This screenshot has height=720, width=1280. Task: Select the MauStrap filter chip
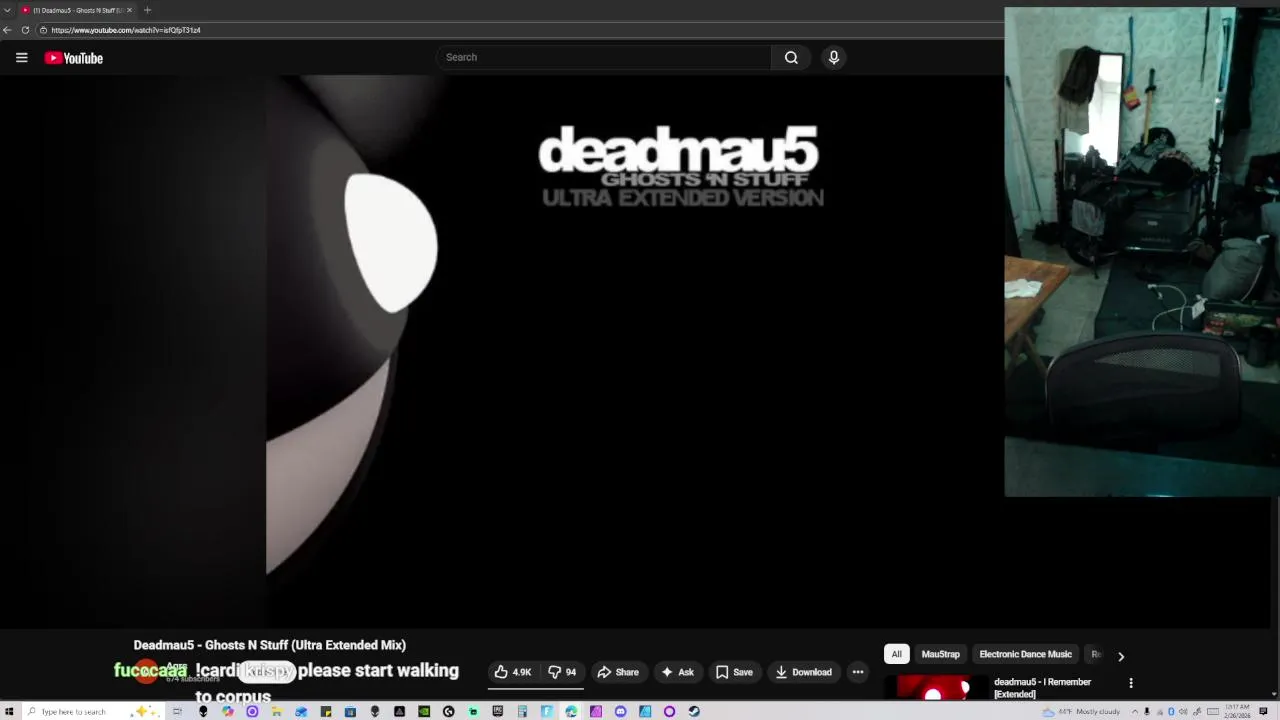point(940,654)
